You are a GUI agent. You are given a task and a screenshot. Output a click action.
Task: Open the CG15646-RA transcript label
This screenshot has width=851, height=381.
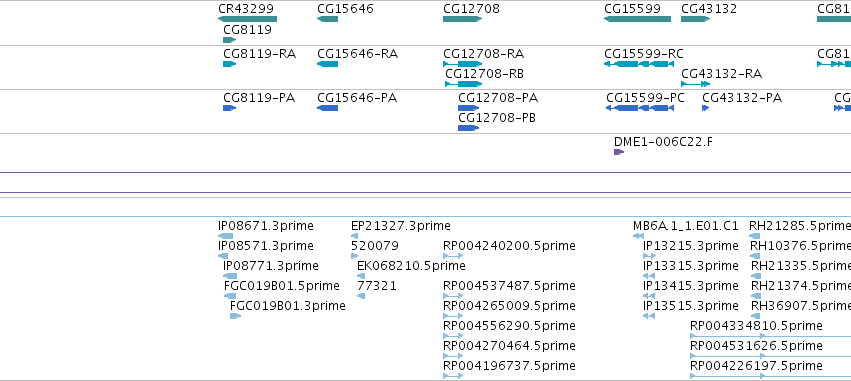pyautogui.click(x=358, y=54)
